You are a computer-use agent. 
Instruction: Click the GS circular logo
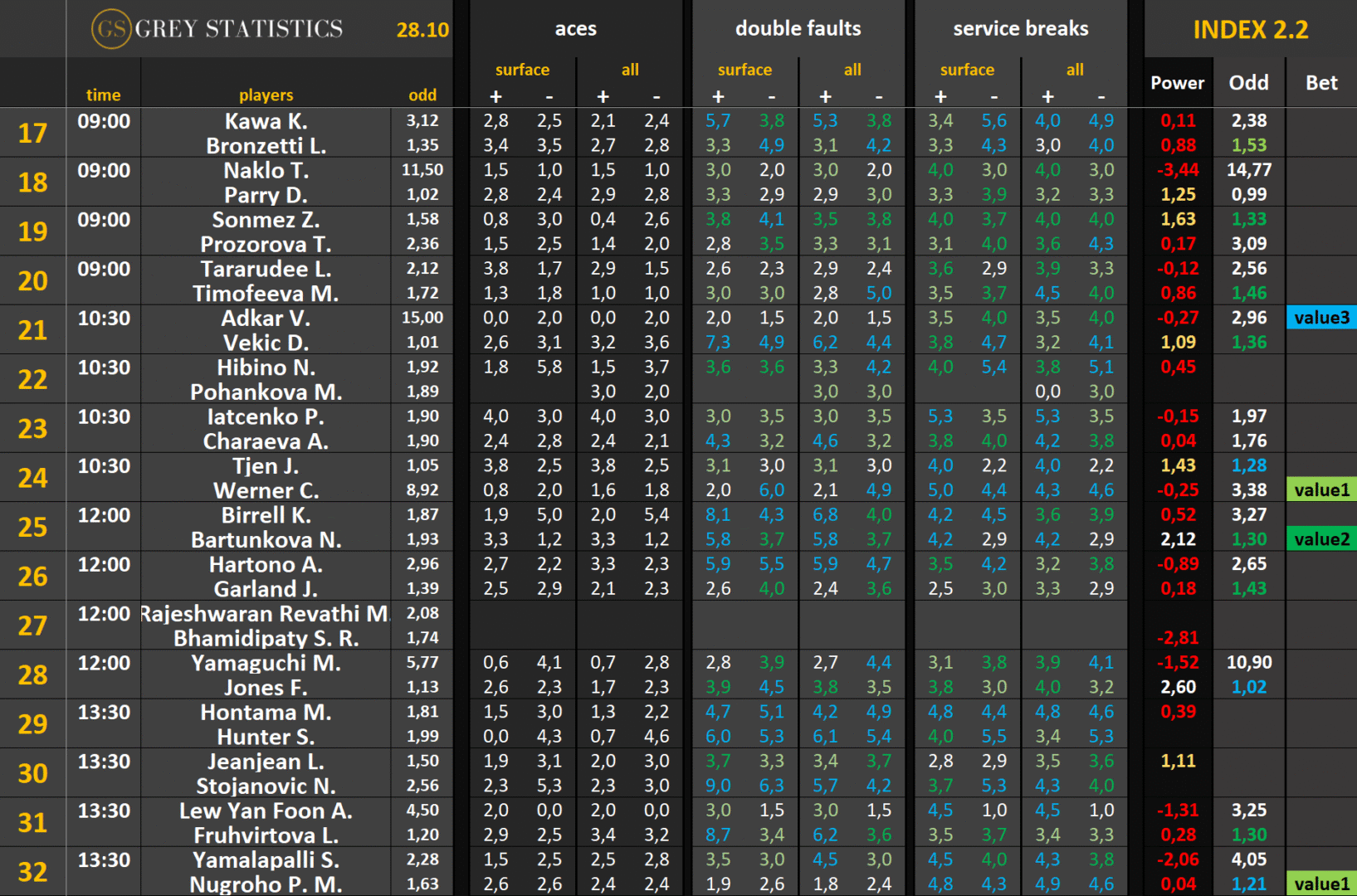[111, 29]
